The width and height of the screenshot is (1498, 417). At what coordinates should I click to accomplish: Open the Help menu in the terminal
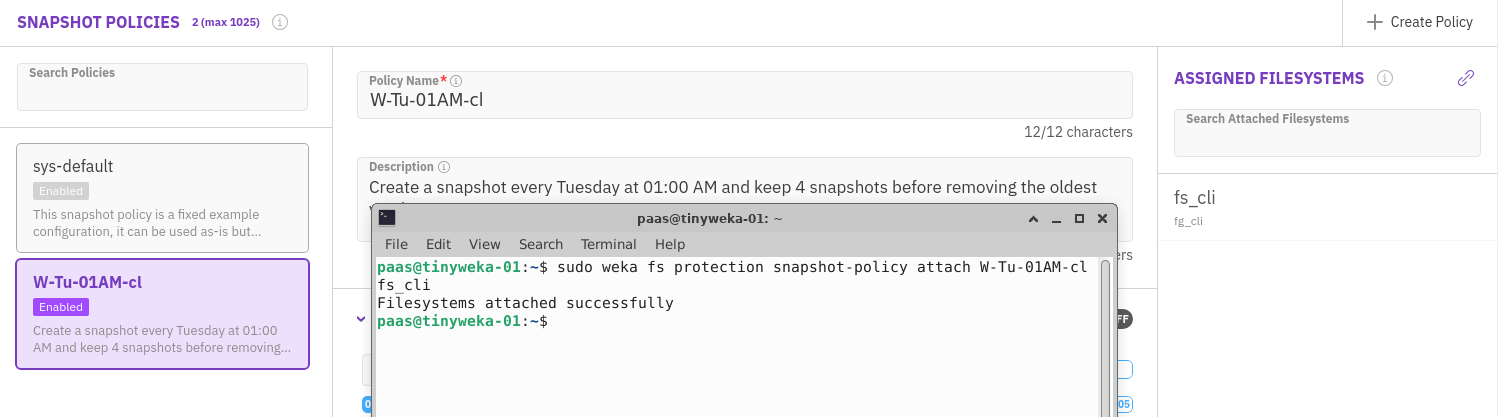(670, 244)
